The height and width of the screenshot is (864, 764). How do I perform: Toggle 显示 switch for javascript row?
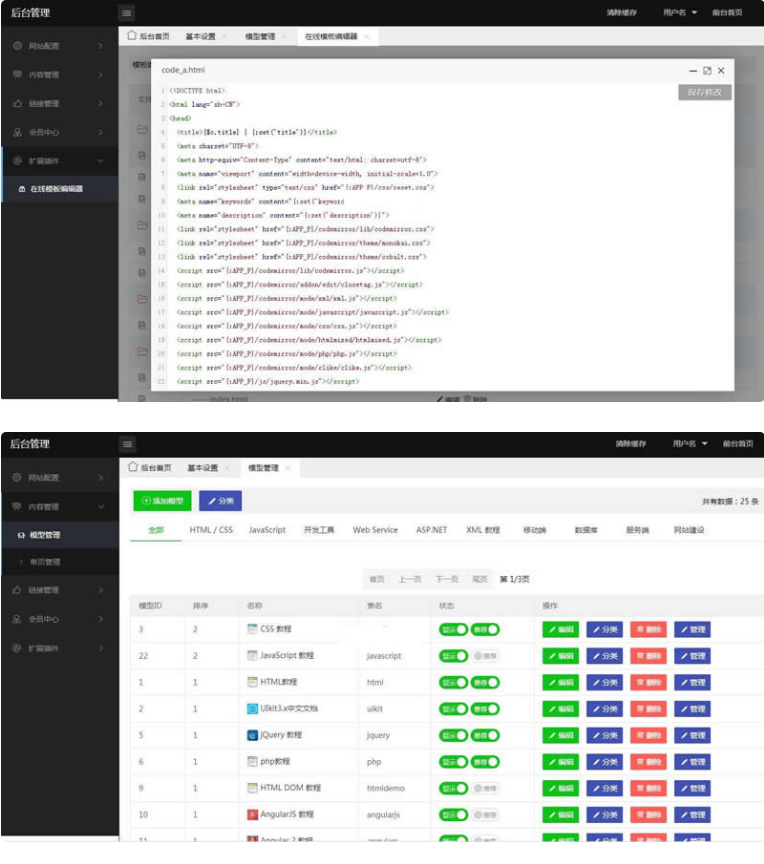453,656
